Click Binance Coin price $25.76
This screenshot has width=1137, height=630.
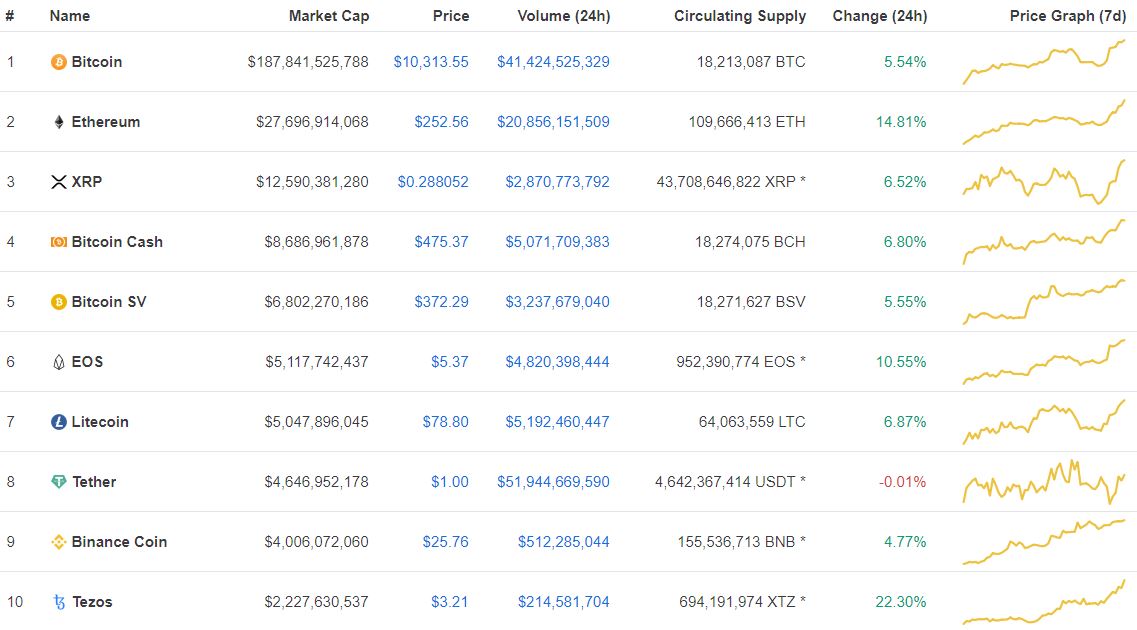point(445,542)
